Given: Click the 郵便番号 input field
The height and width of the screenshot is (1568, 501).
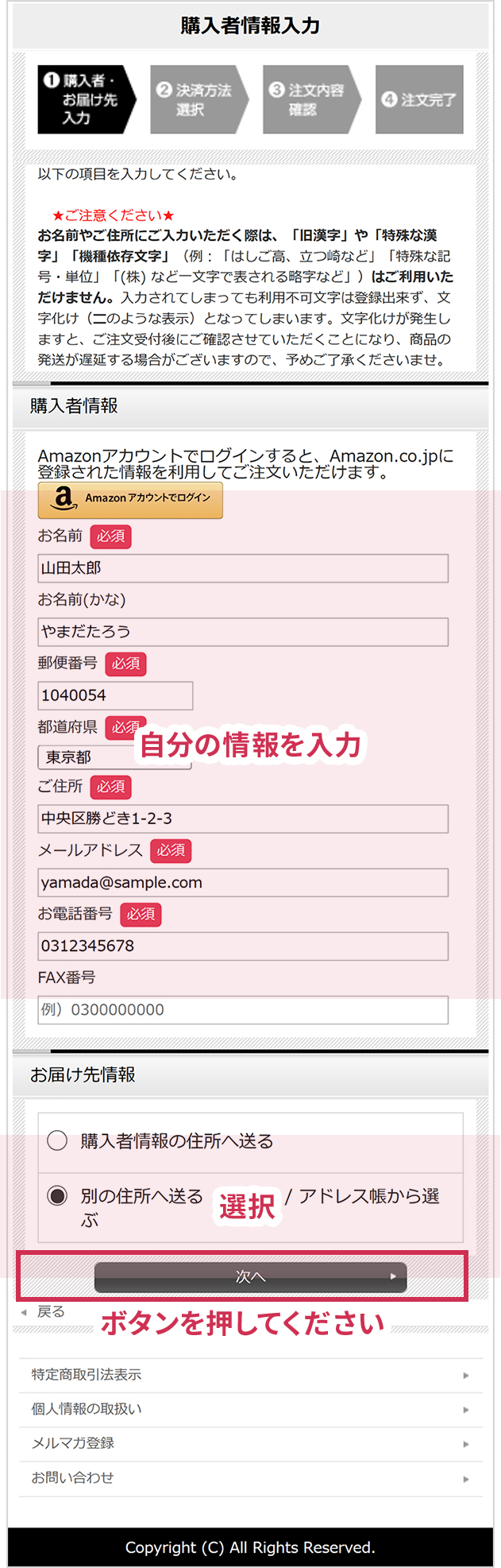Looking at the screenshot, I should (115, 695).
